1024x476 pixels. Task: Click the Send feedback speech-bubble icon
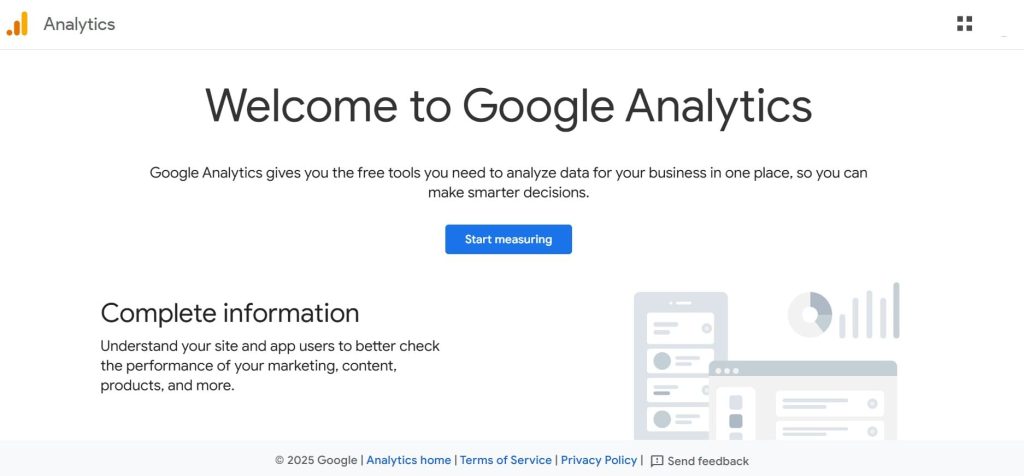tap(657, 461)
